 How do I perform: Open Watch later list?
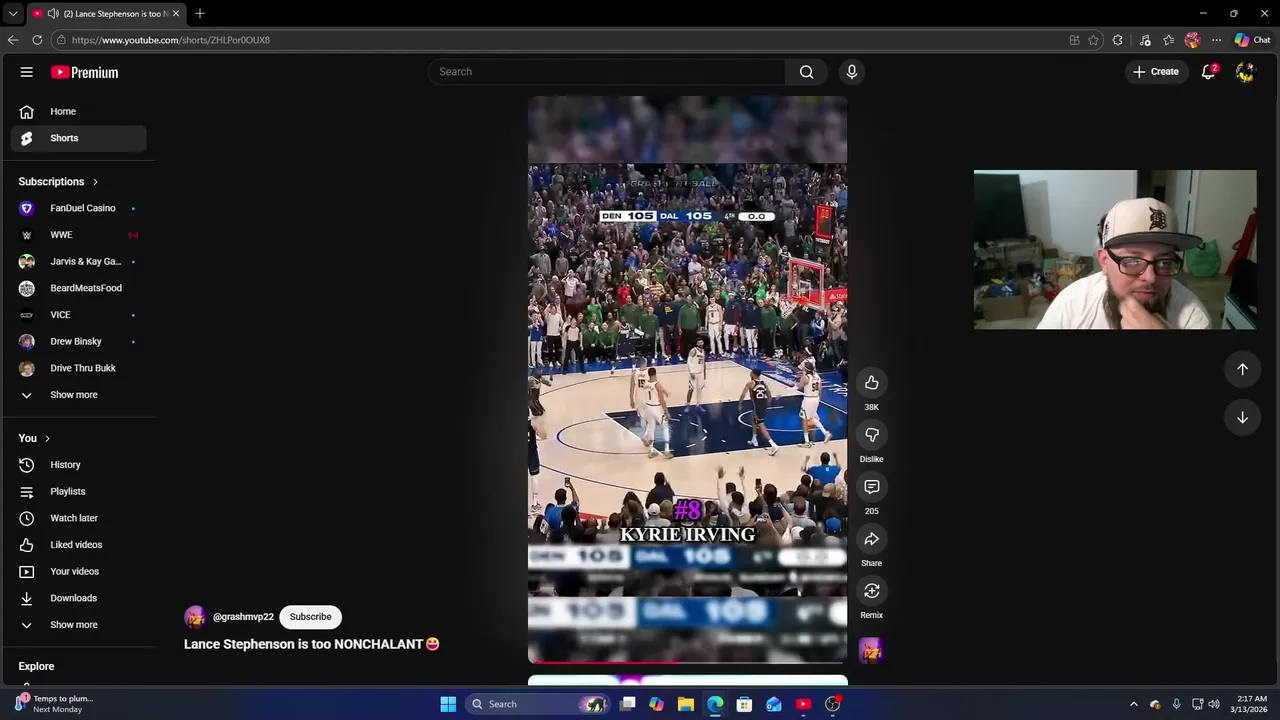(x=78, y=518)
